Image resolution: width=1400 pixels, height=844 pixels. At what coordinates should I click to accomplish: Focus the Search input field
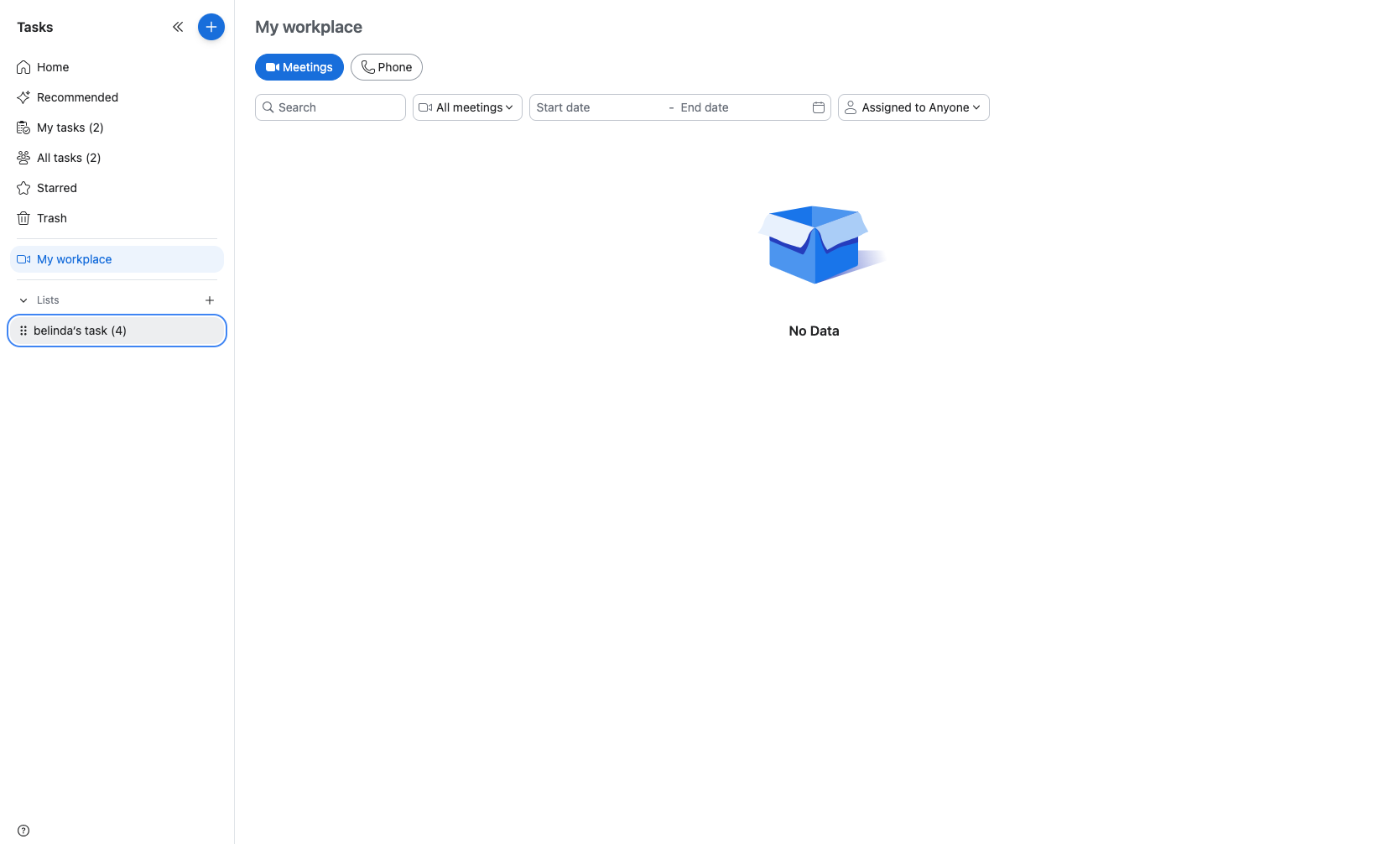(x=330, y=107)
